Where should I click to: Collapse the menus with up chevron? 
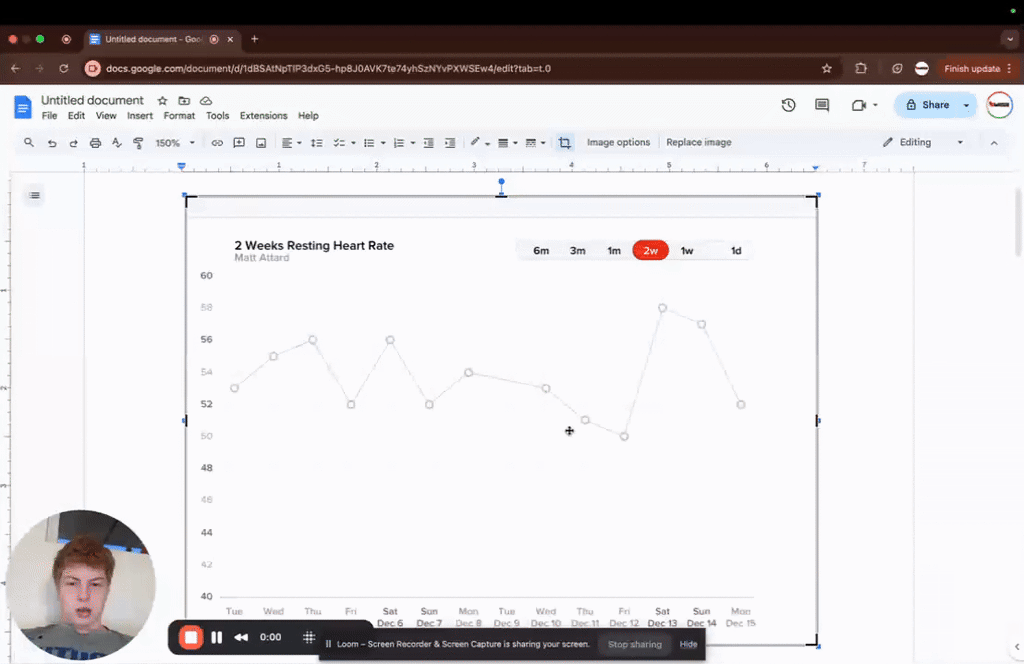pos(994,143)
